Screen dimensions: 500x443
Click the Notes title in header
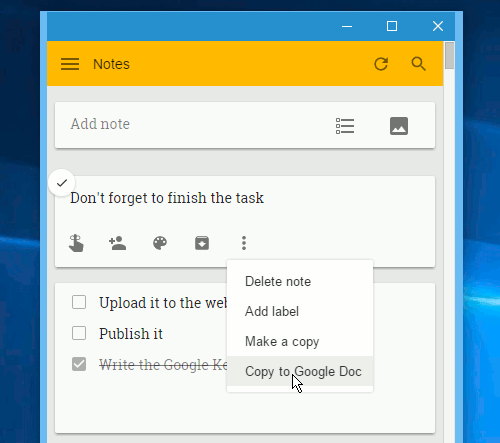coord(111,64)
